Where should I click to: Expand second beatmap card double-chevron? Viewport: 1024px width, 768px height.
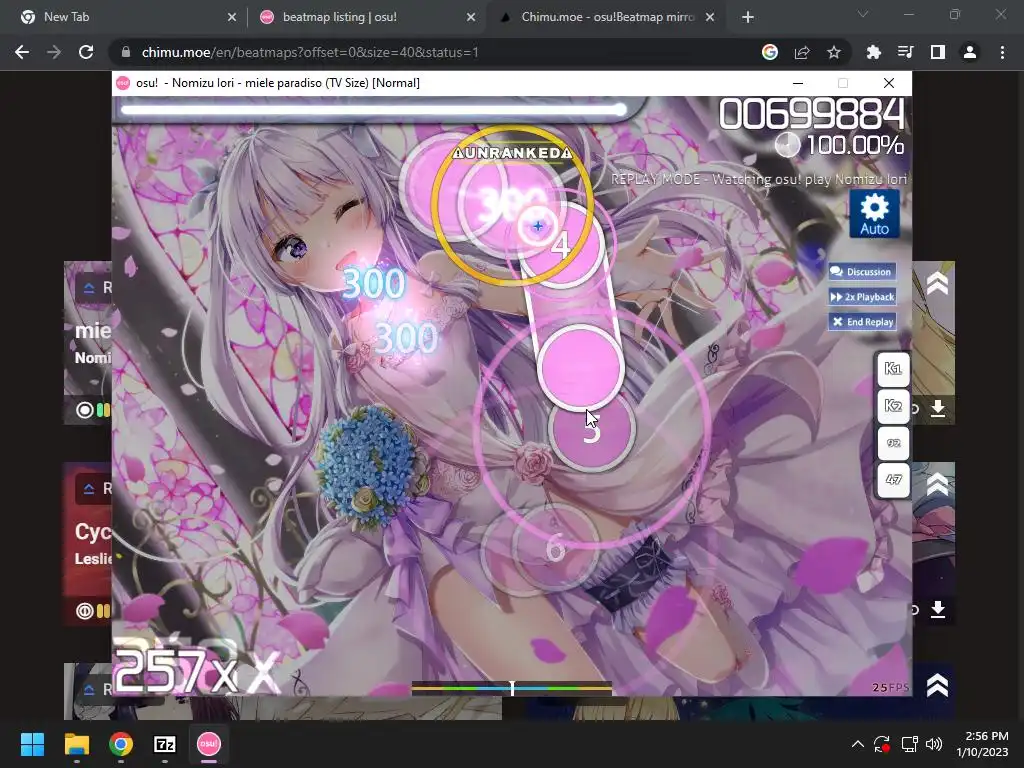[x=937, y=484]
